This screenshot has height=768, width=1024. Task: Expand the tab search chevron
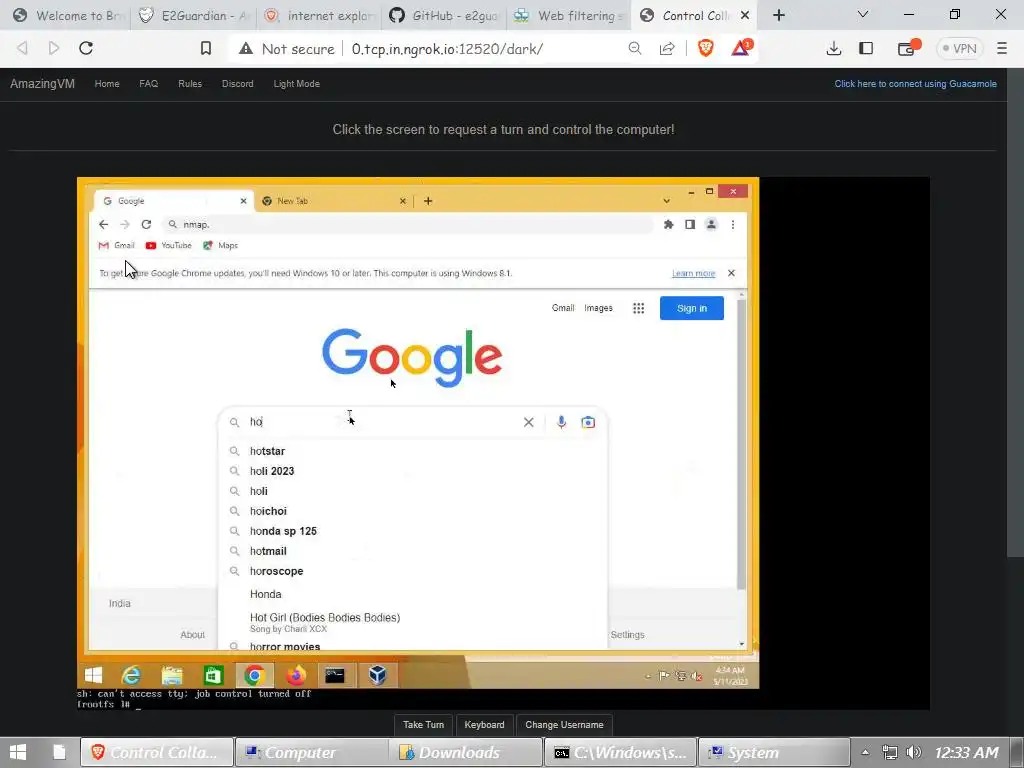863,14
